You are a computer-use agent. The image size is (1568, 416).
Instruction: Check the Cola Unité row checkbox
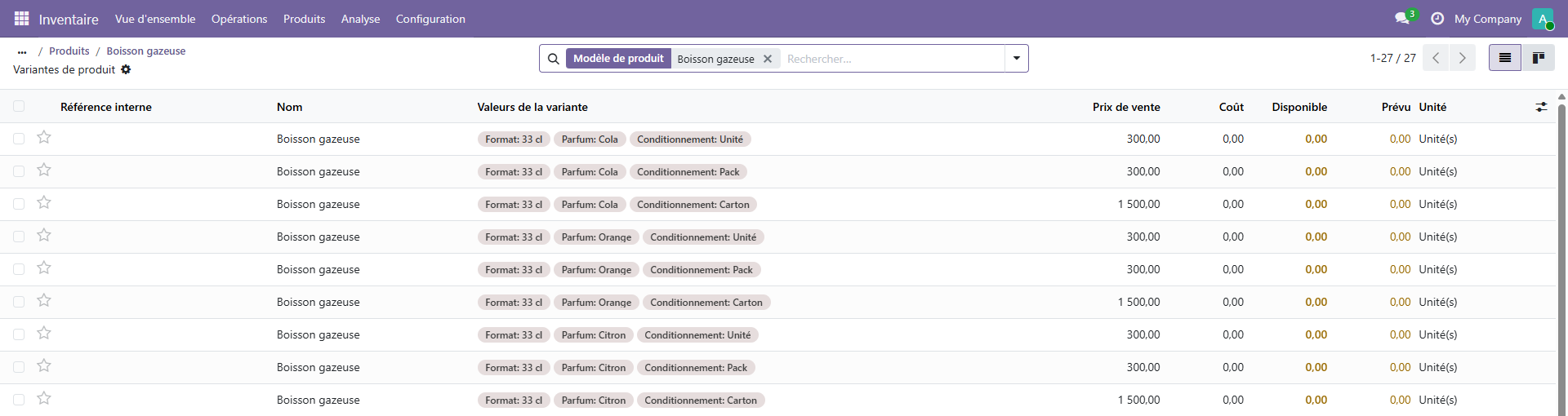point(19,139)
